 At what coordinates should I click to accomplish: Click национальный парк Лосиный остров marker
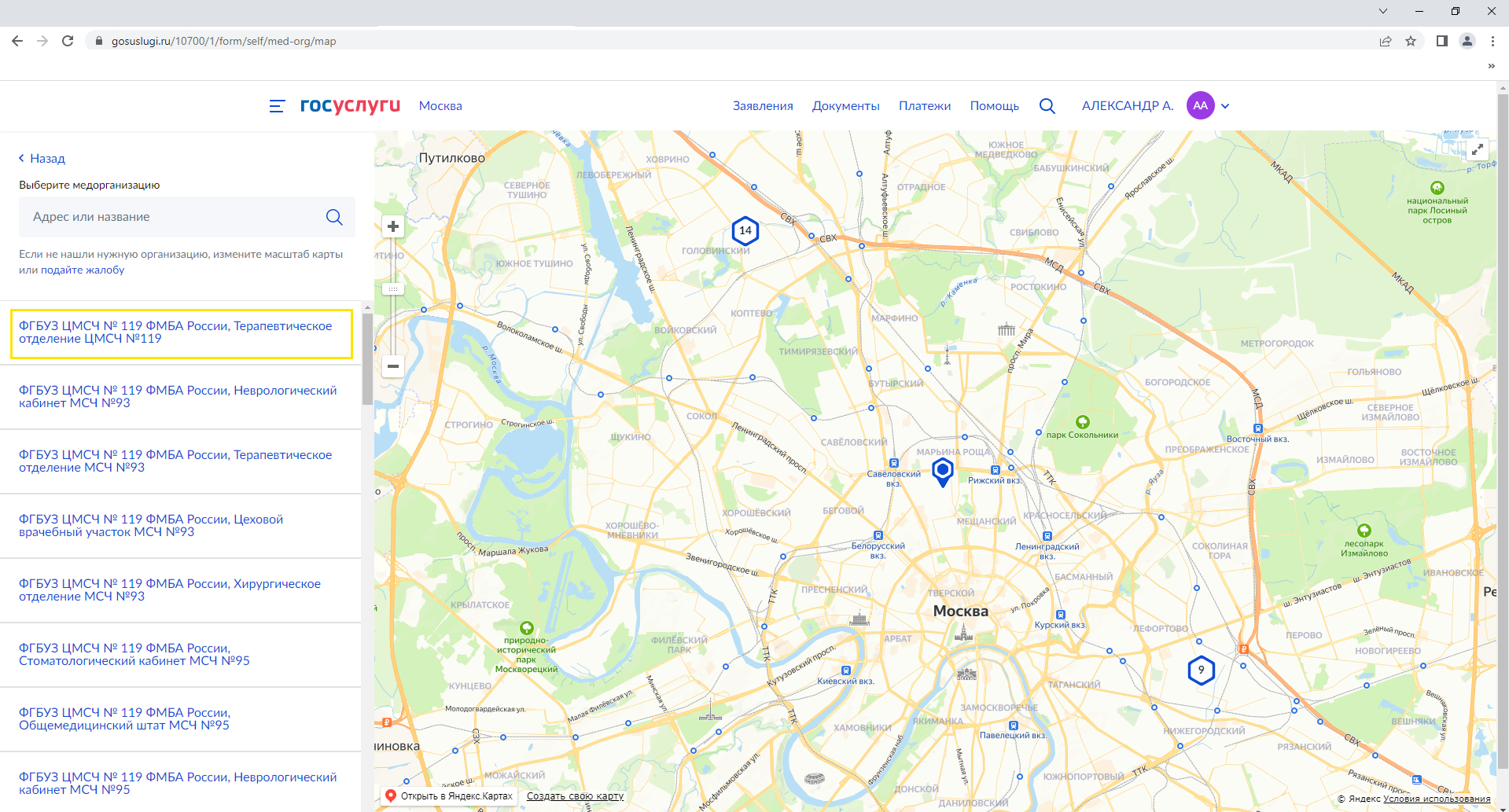point(1437,188)
